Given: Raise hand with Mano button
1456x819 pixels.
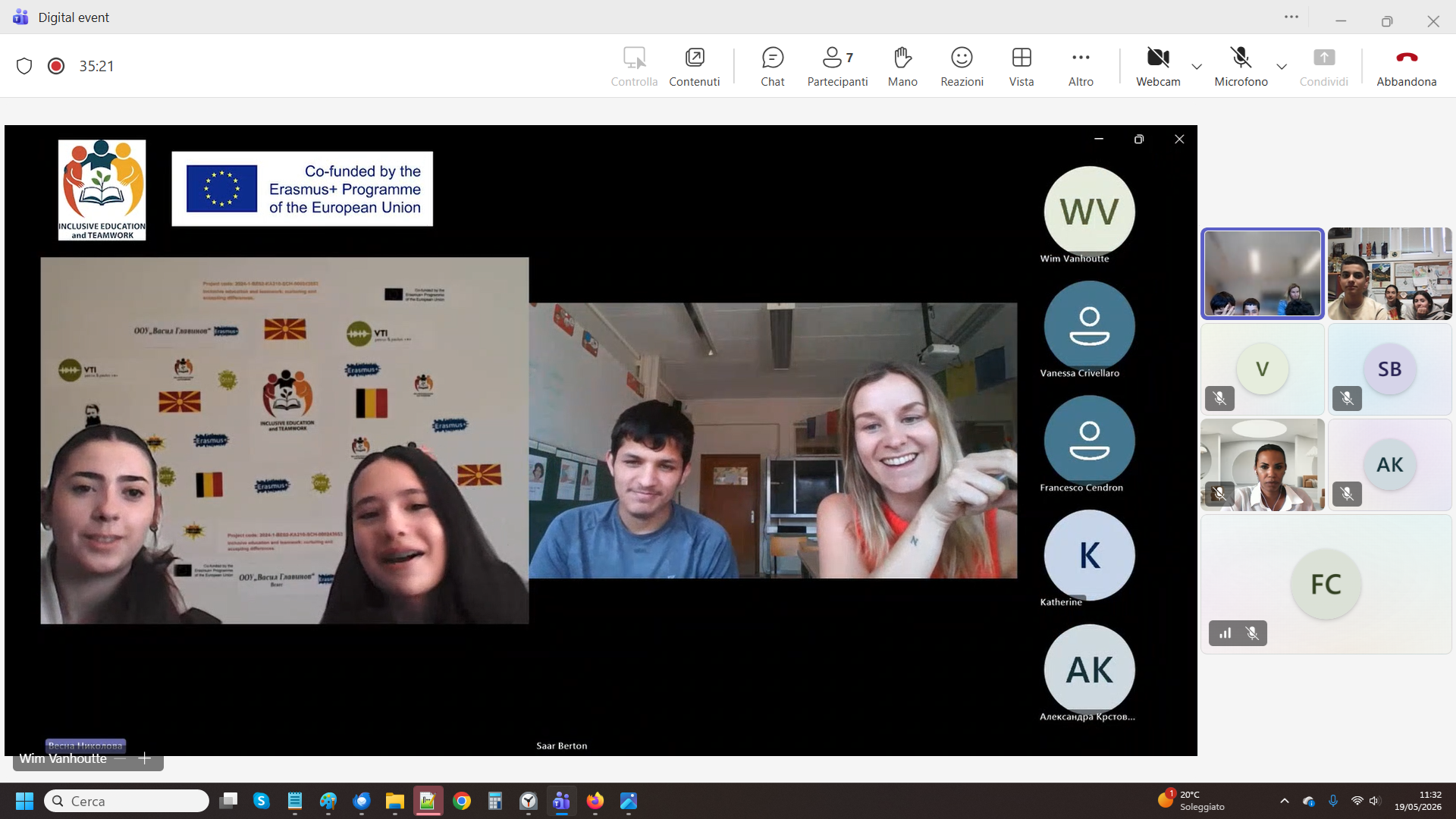Looking at the screenshot, I should (902, 67).
